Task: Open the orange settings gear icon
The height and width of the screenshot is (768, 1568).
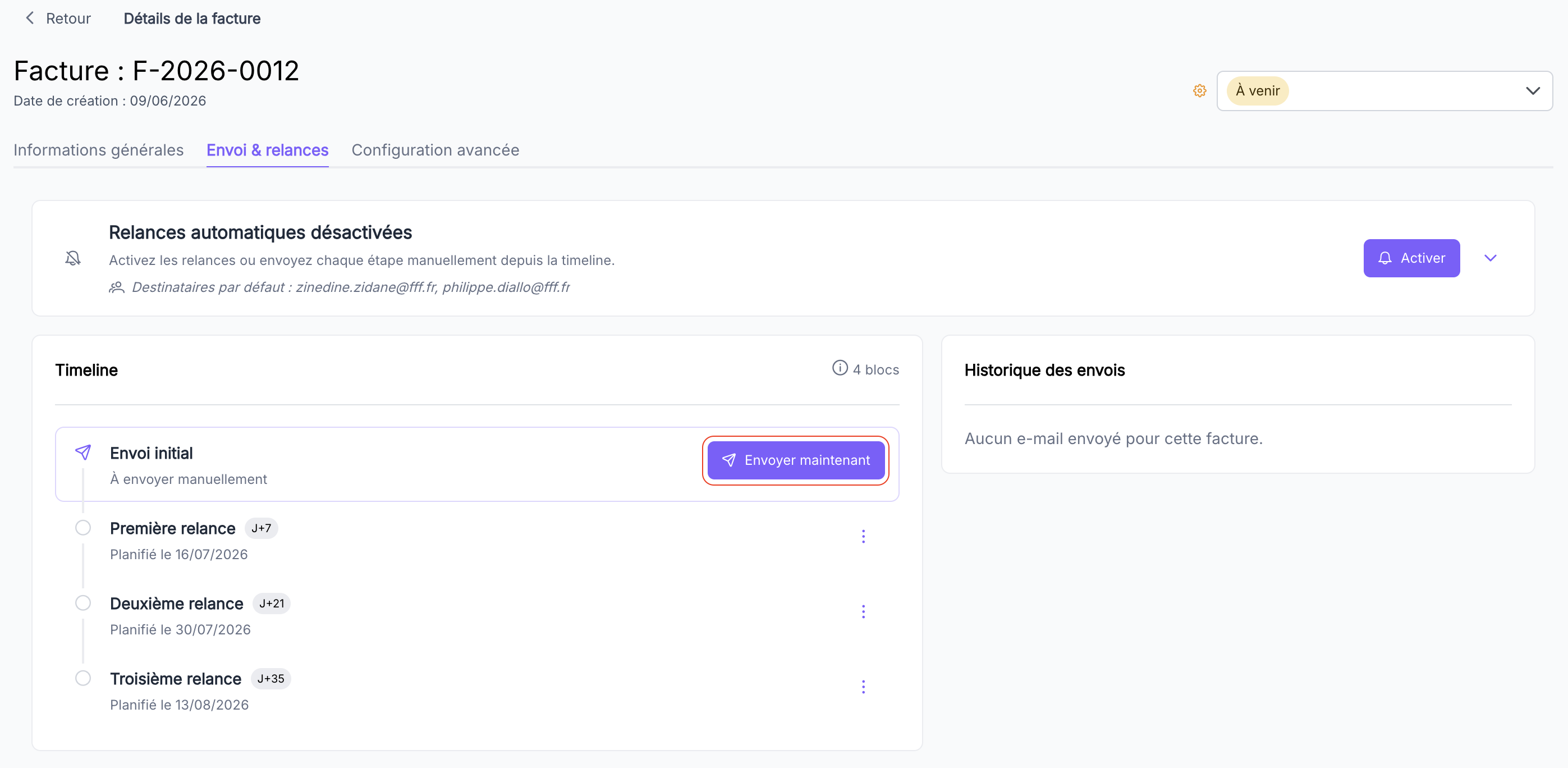Action: pos(1199,91)
